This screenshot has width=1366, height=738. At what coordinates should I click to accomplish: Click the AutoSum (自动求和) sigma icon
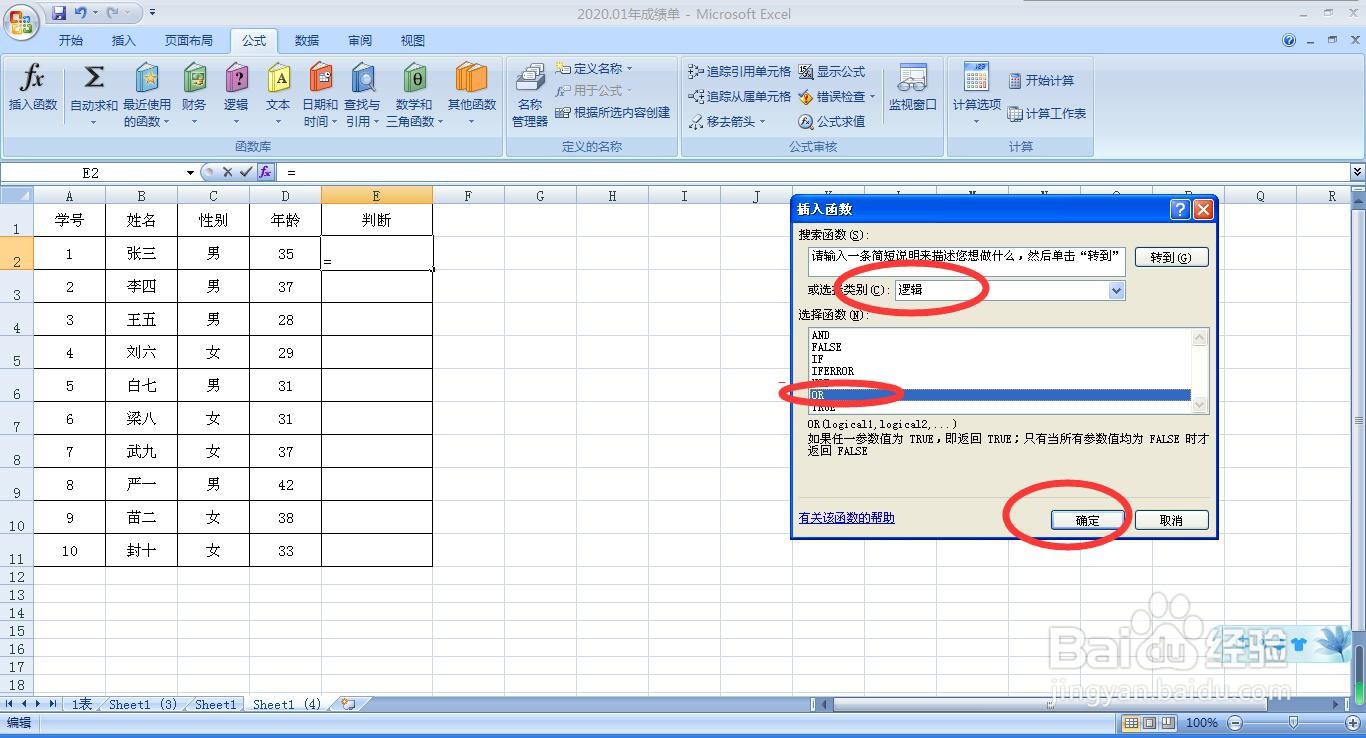94,78
